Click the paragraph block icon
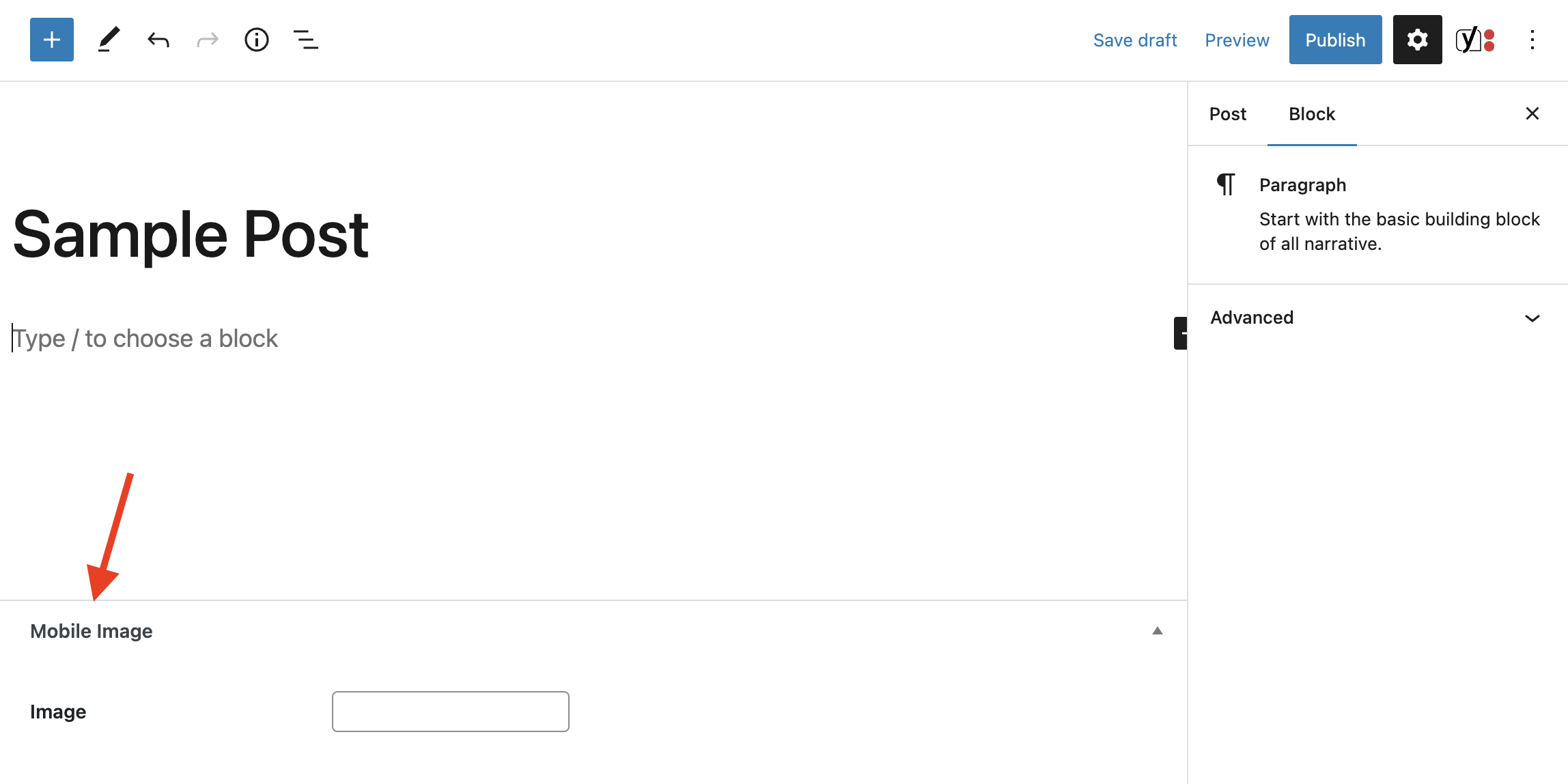The height and width of the screenshot is (784, 1568). pyautogui.click(x=1226, y=184)
